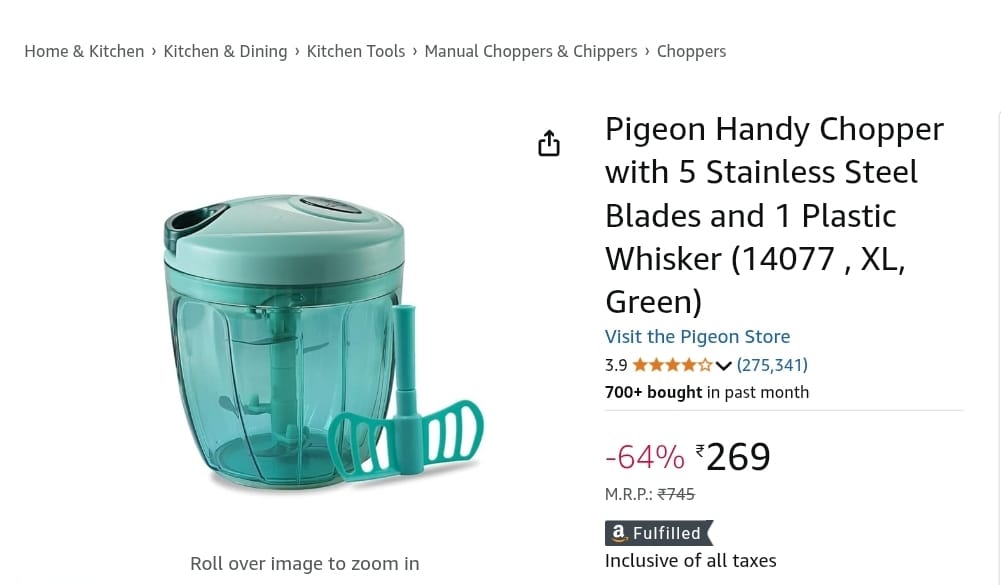Click the "Roll over image to zoom in" caption

(x=305, y=563)
